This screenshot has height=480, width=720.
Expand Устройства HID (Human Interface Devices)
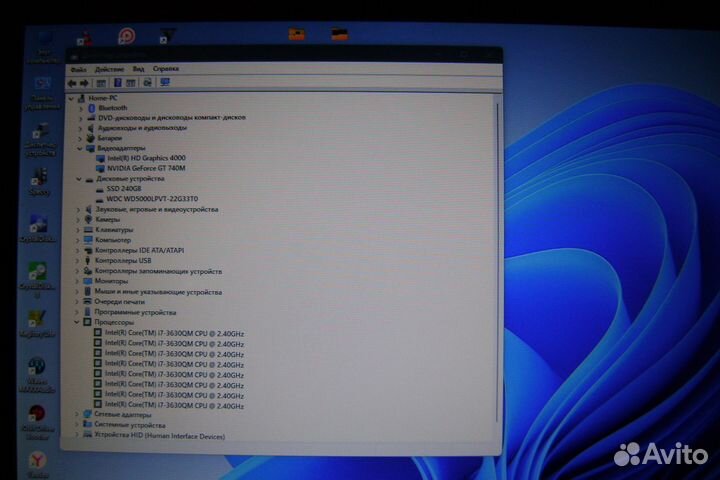77,435
